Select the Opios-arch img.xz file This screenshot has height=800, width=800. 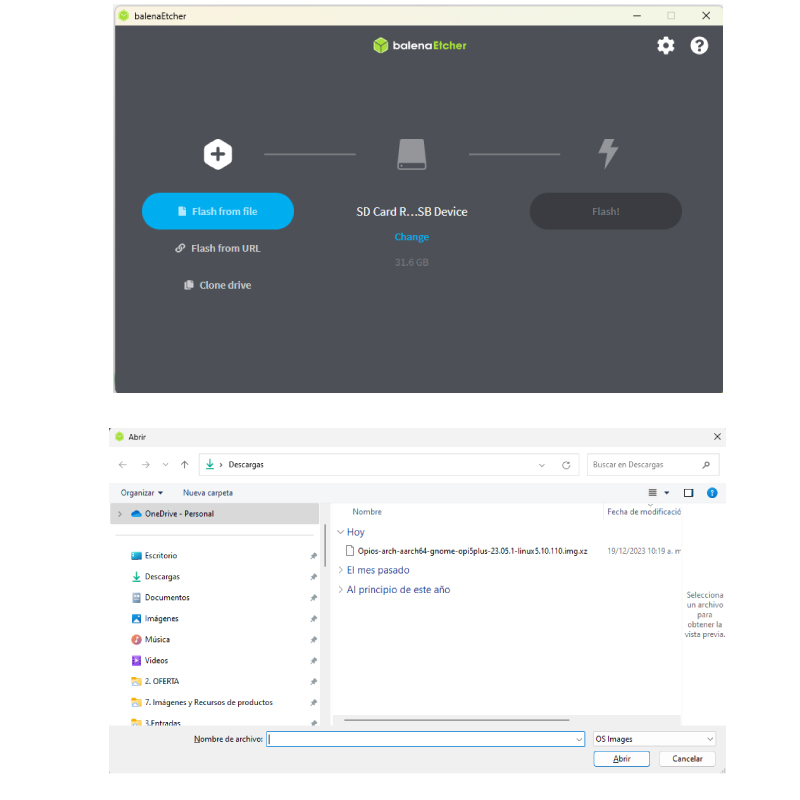pyautogui.click(x=472, y=551)
